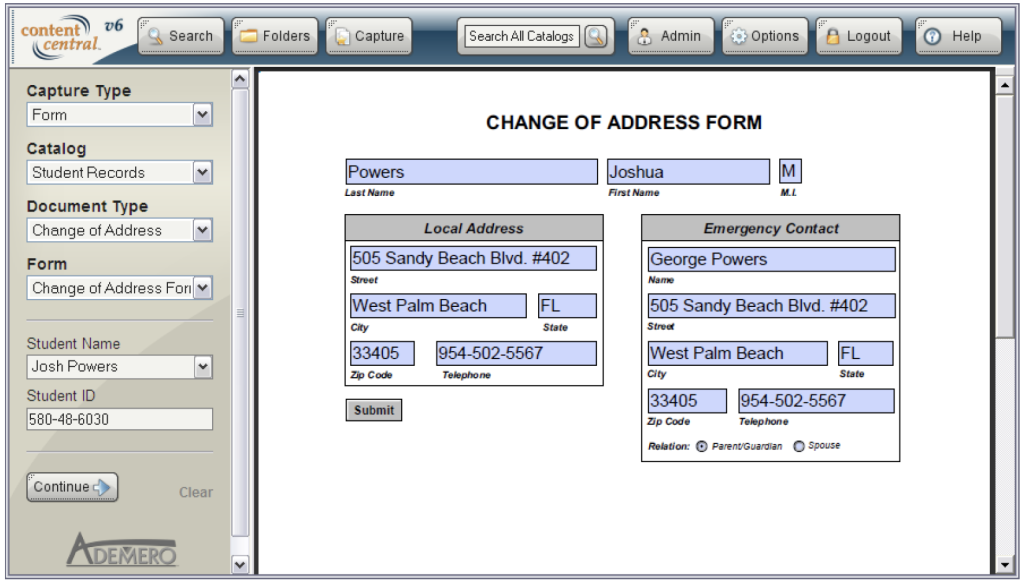The width and height of the screenshot is (1024, 583).
Task: Click the magnifying glass beside Search All Catalogs
Action: pos(597,35)
